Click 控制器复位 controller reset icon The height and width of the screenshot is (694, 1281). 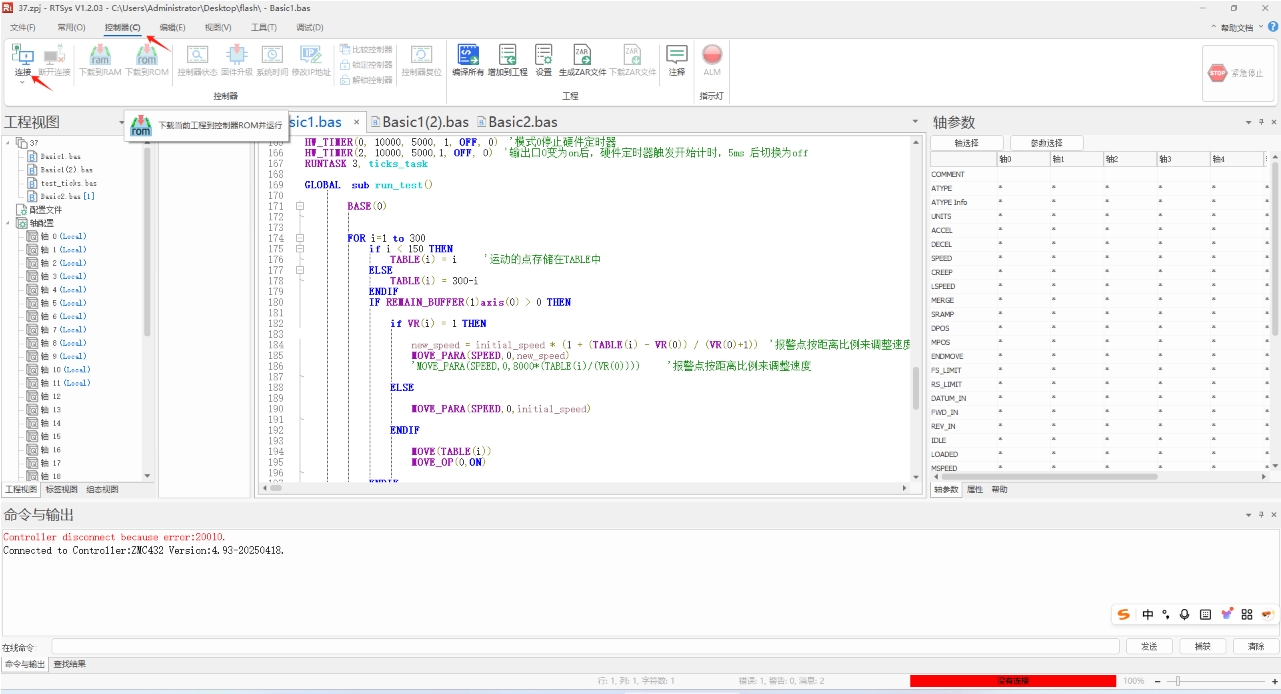tap(421, 56)
